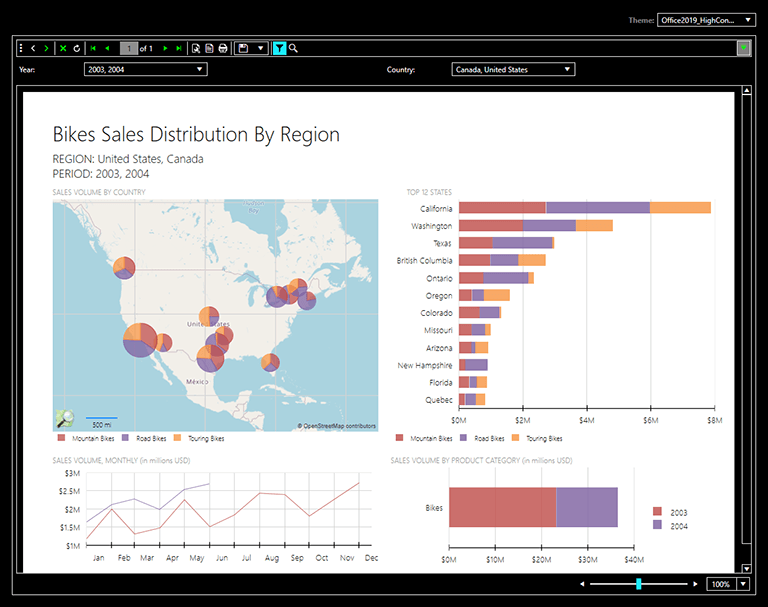Viewport: 768px width, 607px height.
Task: Go to first page of report
Action: 93,48
